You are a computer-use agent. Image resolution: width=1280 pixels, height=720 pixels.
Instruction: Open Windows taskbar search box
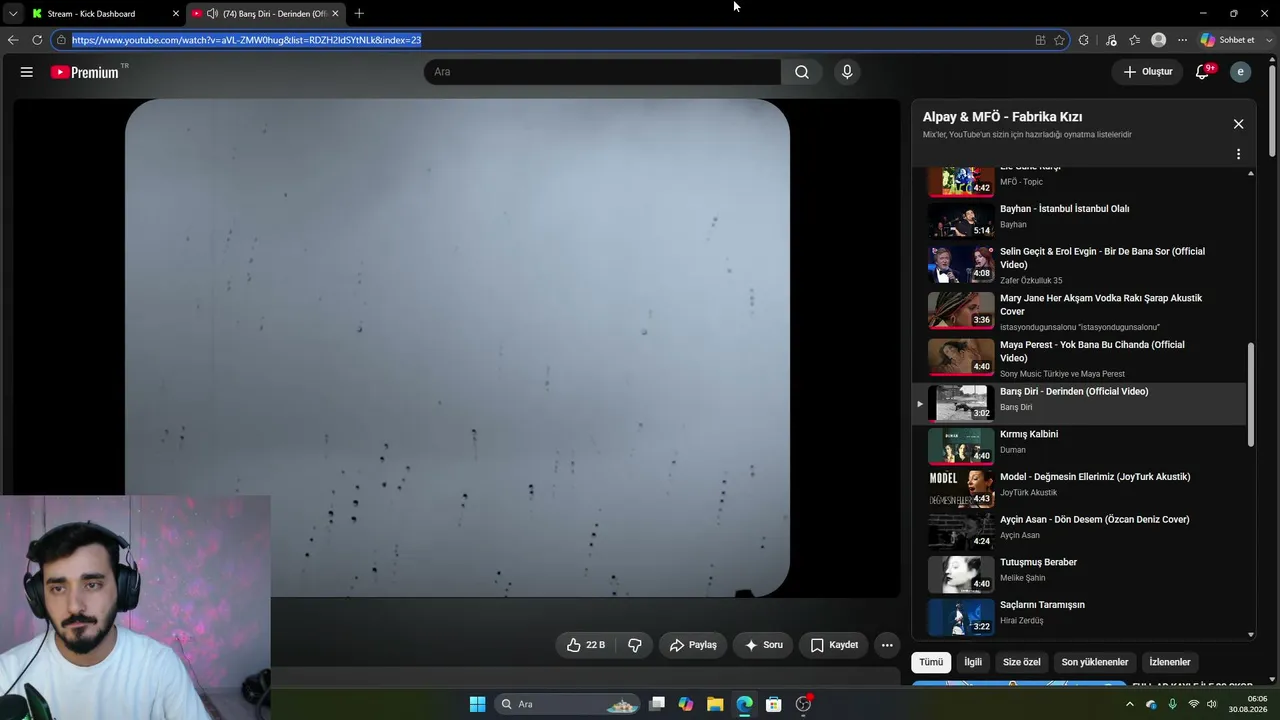[x=568, y=704]
